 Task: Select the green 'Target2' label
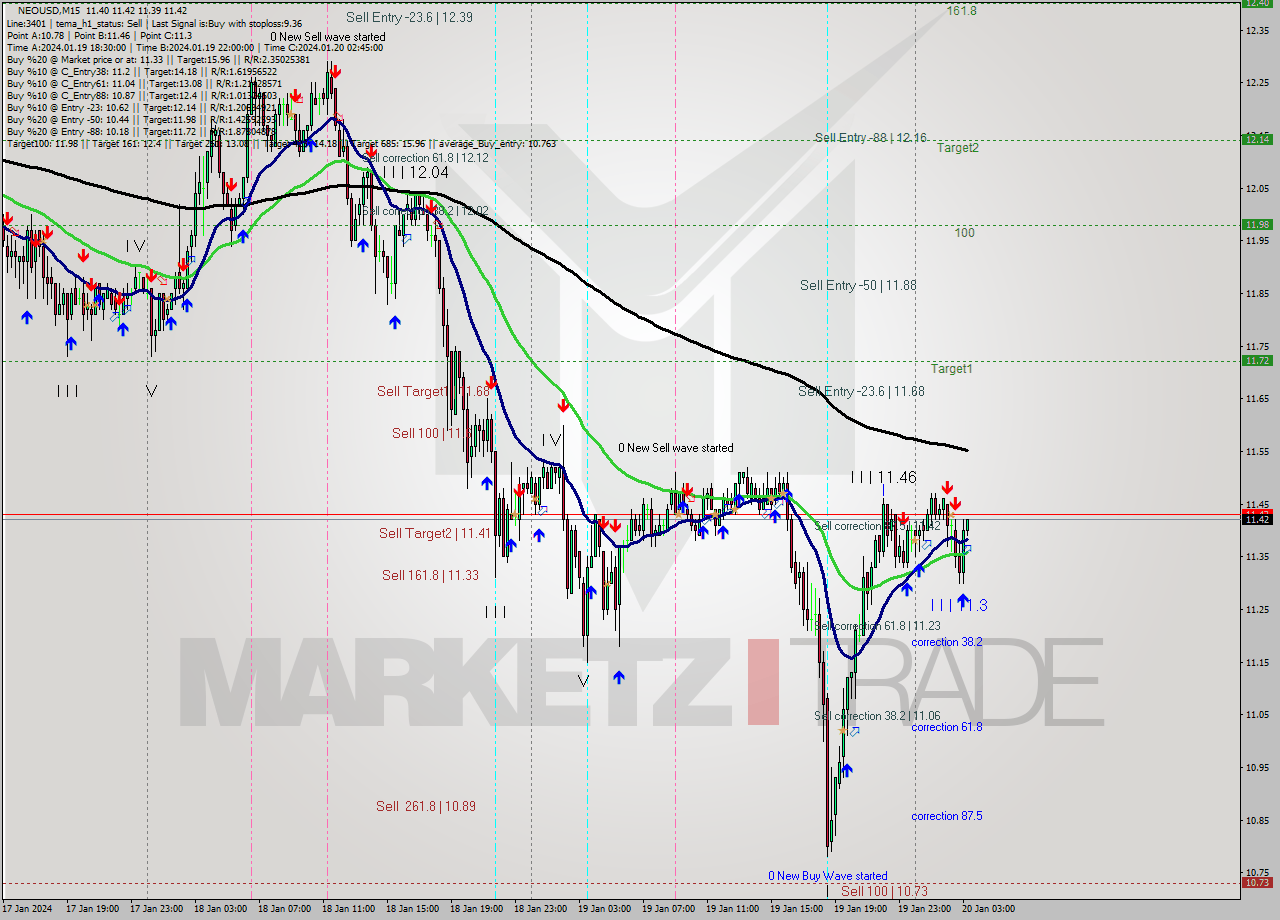point(957,147)
